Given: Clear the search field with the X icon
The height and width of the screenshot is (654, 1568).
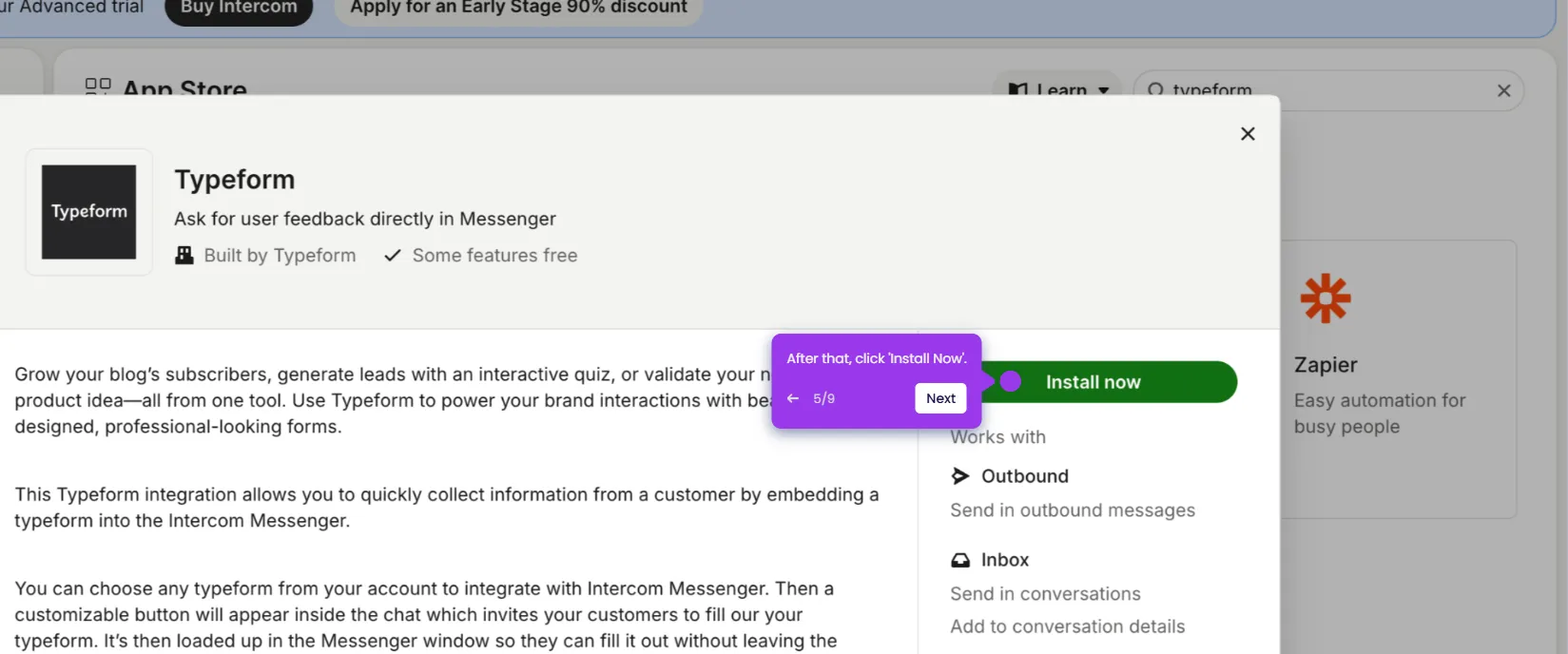Looking at the screenshot, I should pyautogui.click(x=1503, y=90).
